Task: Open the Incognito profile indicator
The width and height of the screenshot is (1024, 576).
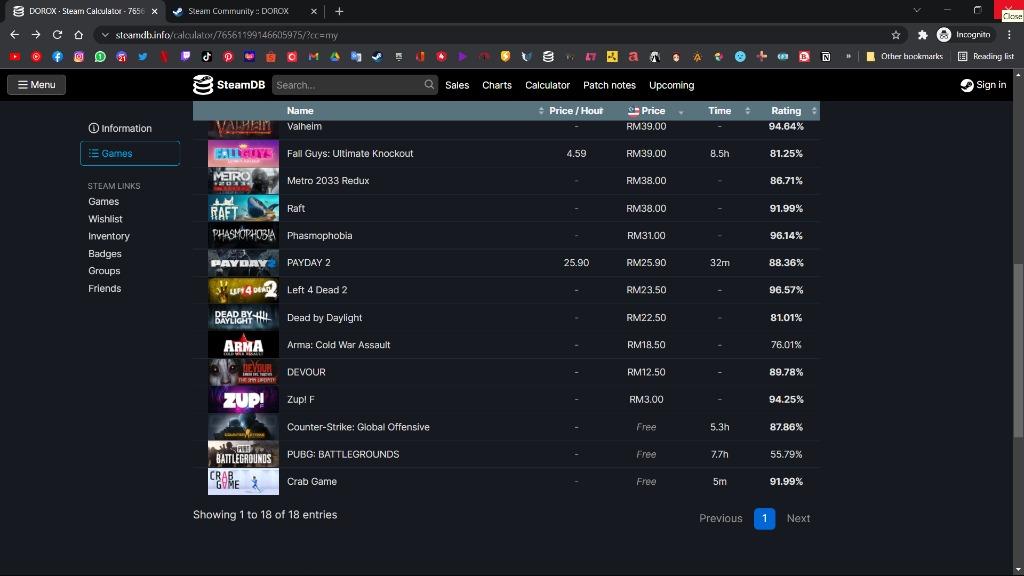Action: coord(964,35)
